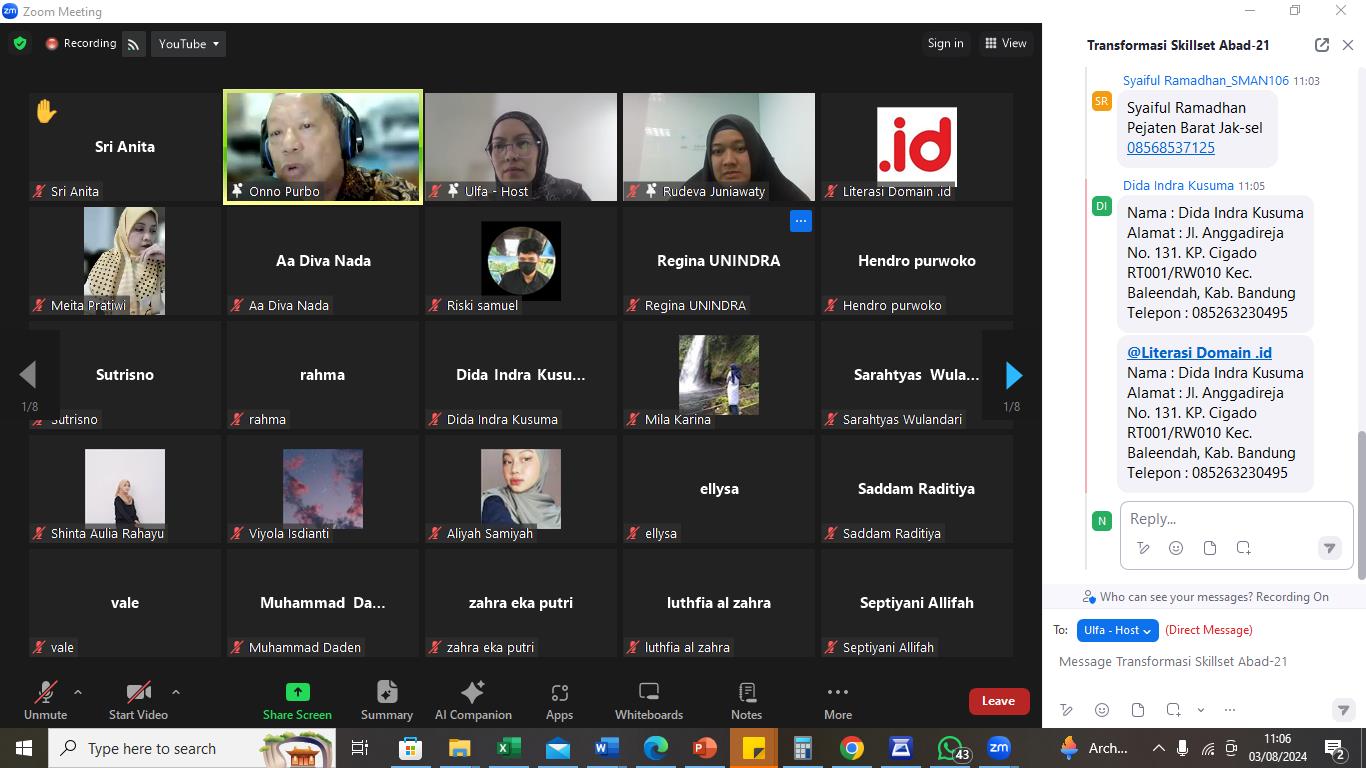The height and width of the screenshot is (768, 1366).
Task: Open the meeting Summary
Action: point(387,700)
